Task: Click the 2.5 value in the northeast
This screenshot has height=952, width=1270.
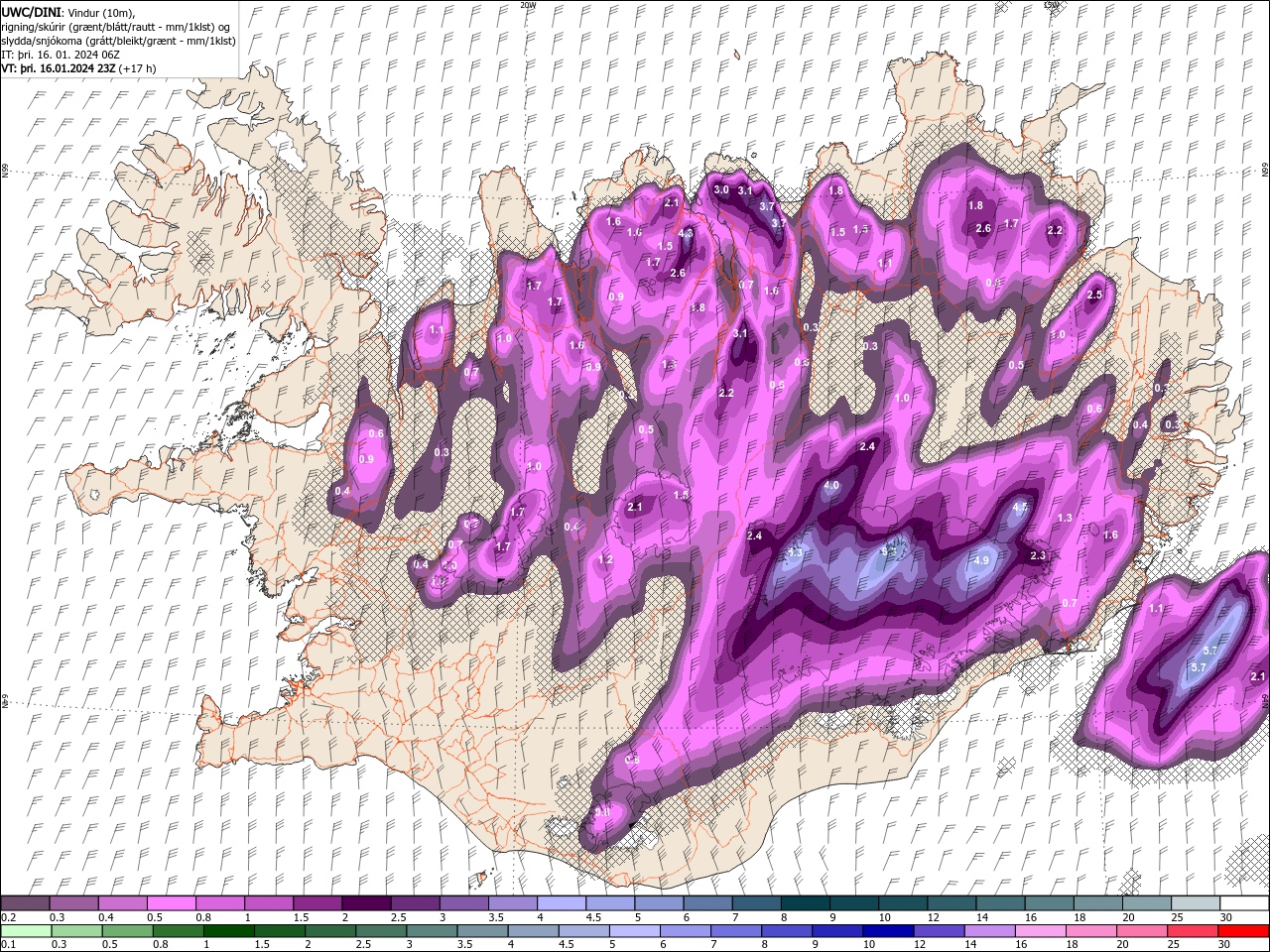Action: pyautogui.click(x=1094, y=295)
